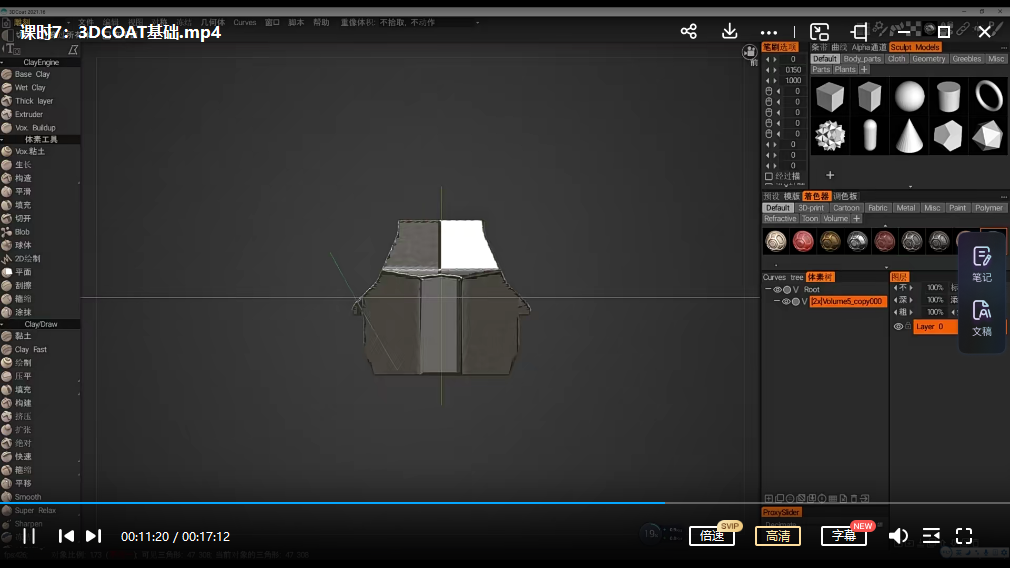Collapse the ClayEngine tool group

pos(3,62)
